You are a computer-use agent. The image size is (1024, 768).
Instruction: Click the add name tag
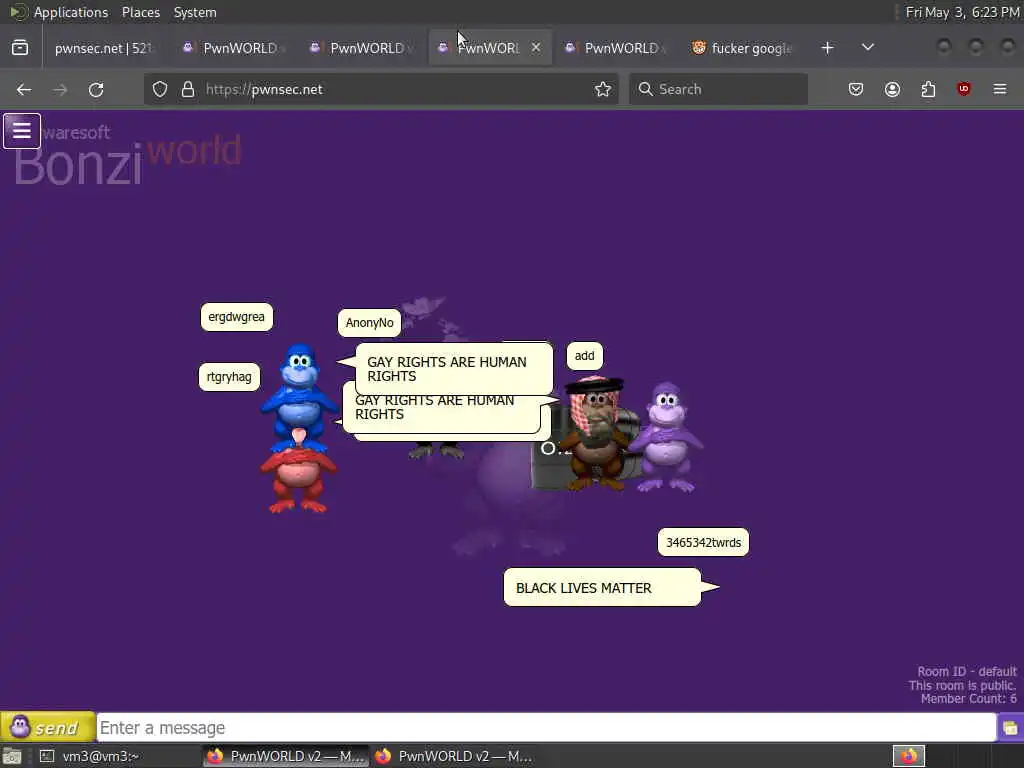(584, 356)
